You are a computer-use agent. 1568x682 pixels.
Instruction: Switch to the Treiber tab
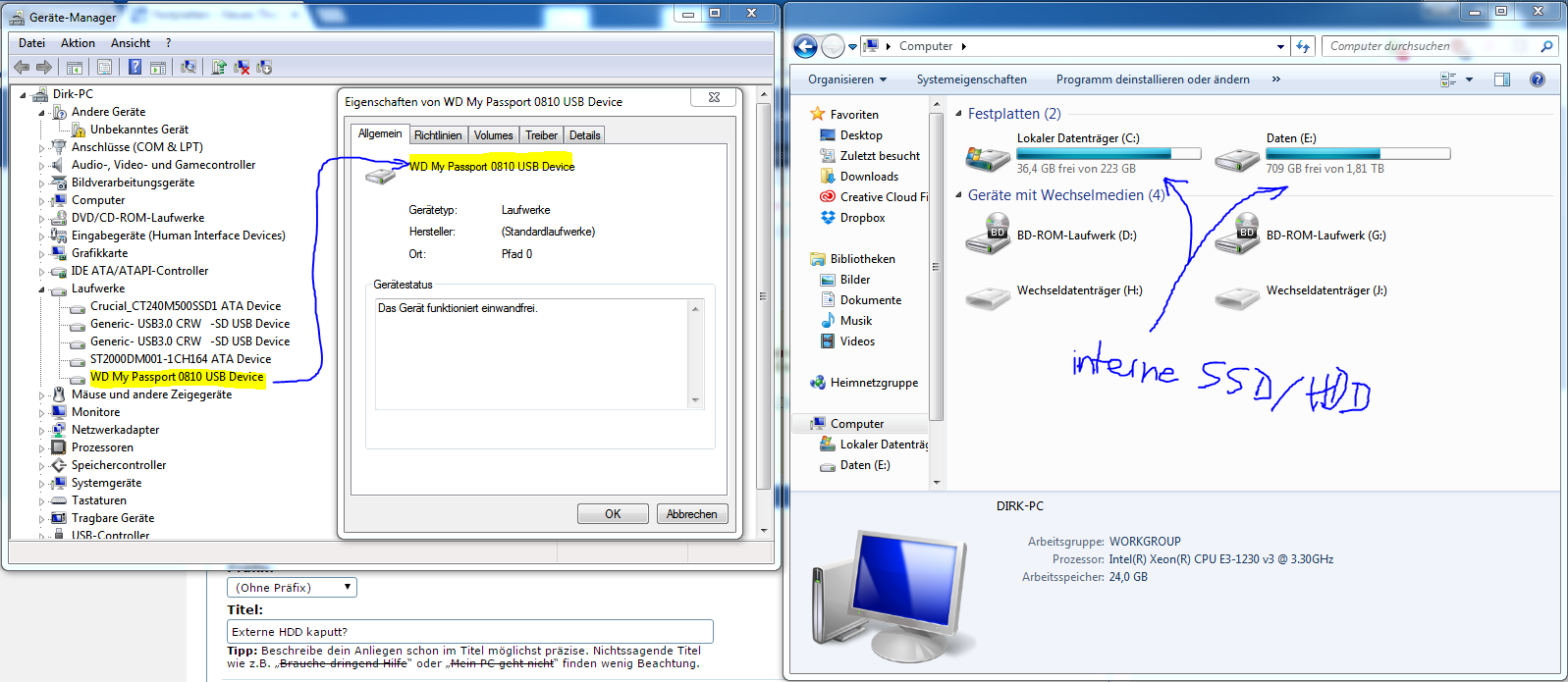tap(541, 135)
